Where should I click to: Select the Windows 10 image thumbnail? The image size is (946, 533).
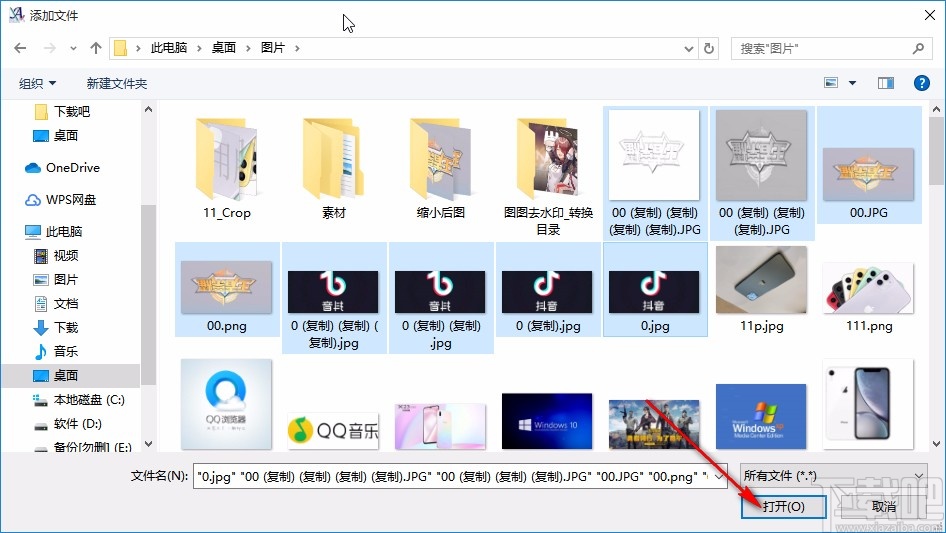pyautogui.click(x=547, y=421)
